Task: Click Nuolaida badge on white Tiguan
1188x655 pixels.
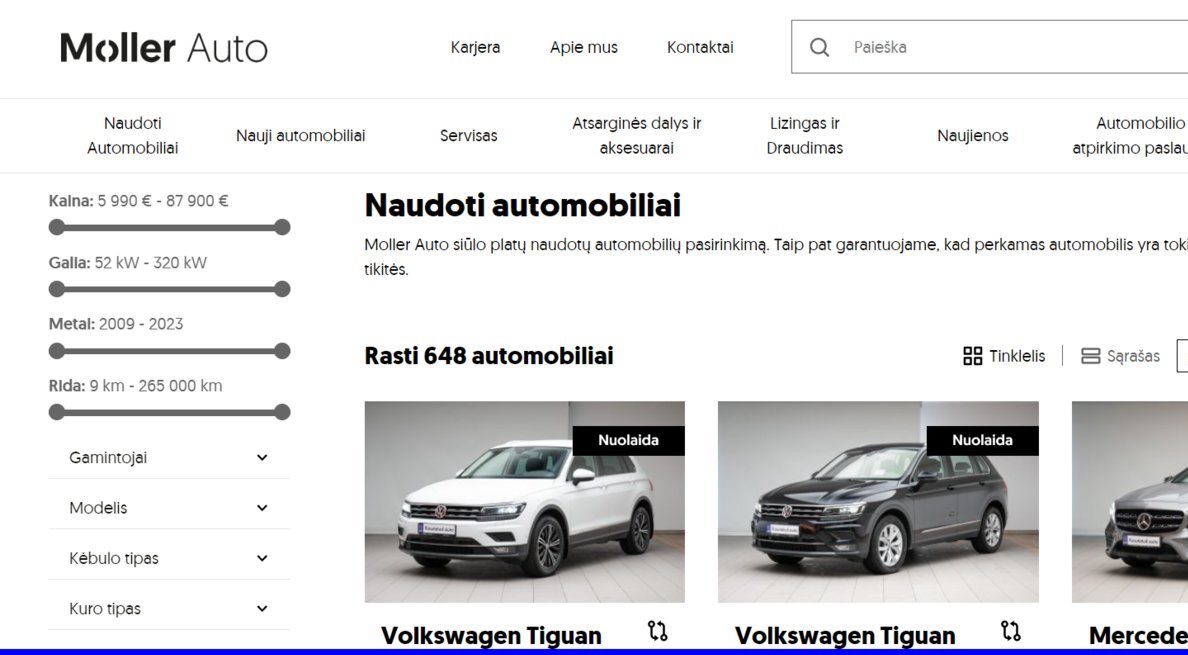Action: pos(628,441)
